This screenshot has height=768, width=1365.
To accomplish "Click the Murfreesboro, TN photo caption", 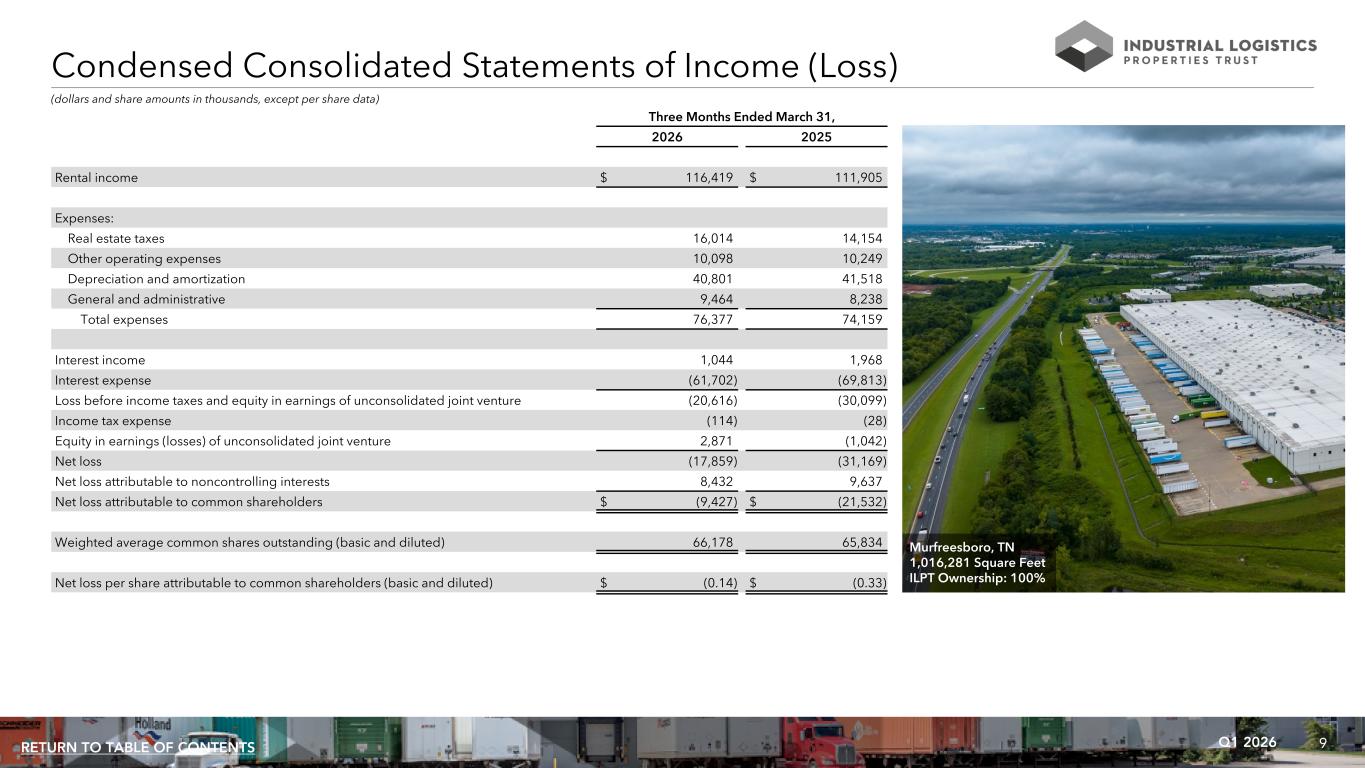I will click(x=977, y=563).
